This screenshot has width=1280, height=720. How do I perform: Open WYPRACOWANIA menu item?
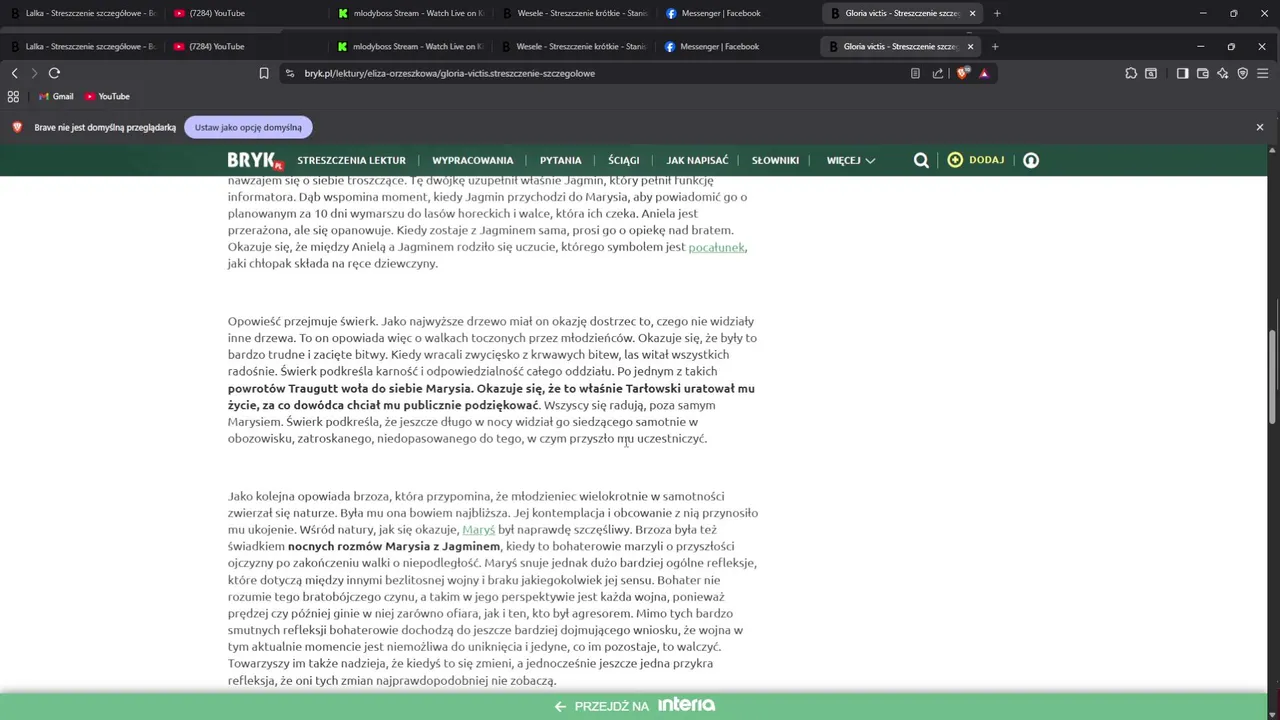pyautogui.click(x=472, y=160)
